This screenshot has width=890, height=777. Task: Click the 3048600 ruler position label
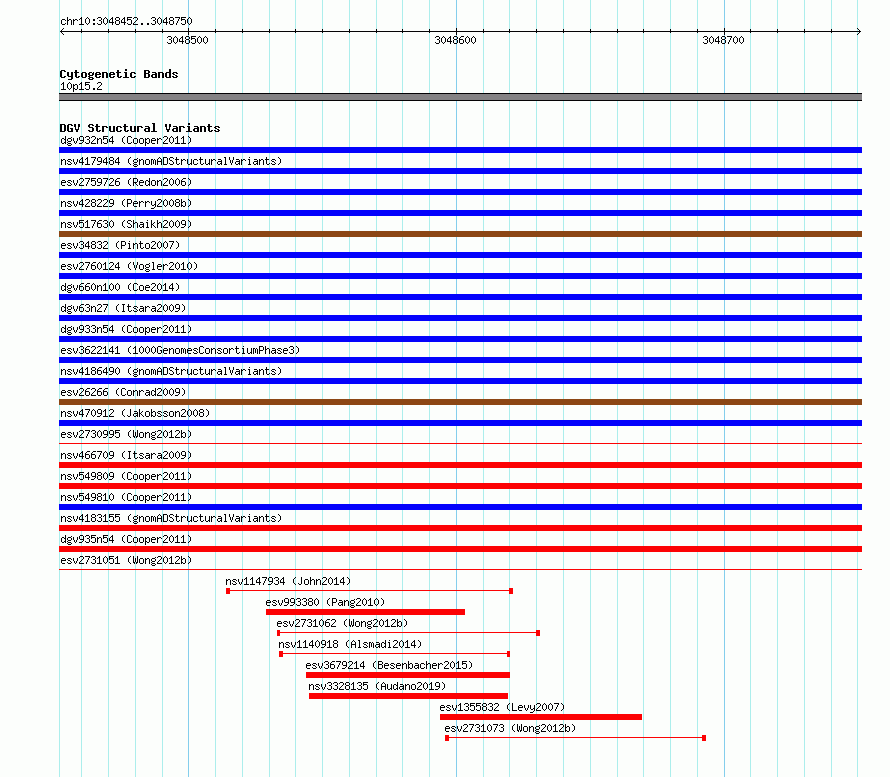coord(455,40)
